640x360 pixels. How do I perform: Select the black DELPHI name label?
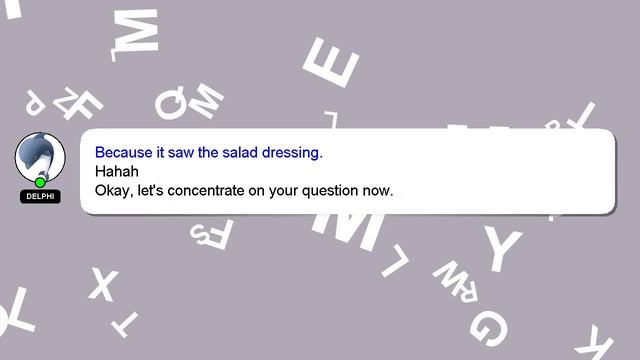click(x=40, y=196)
